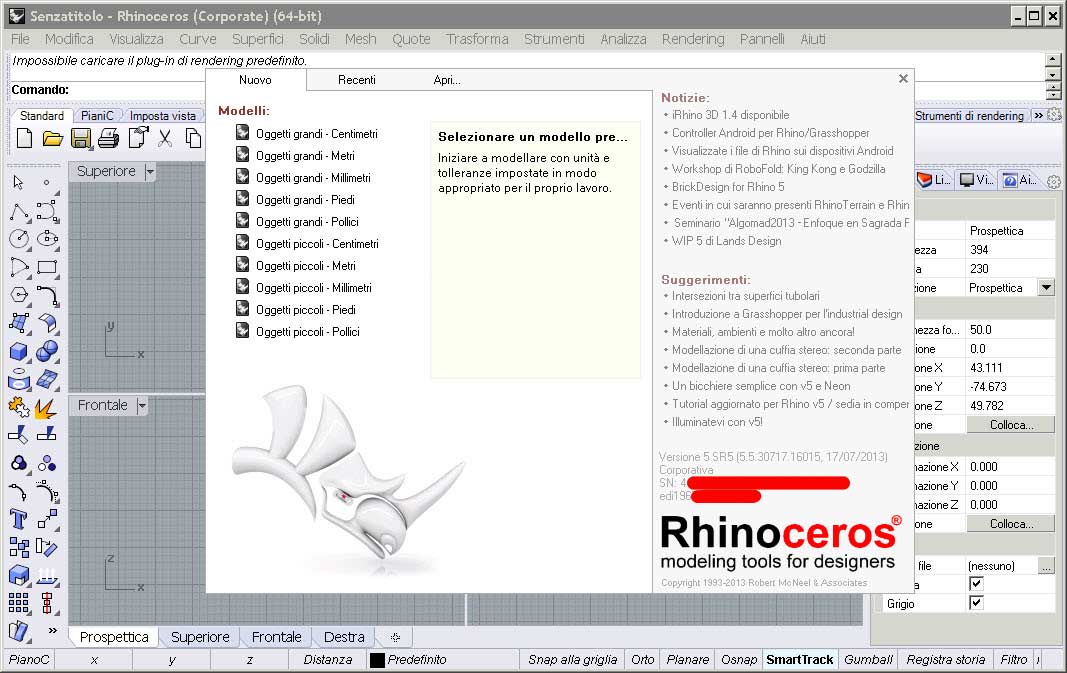
Task: Select the Polygon tool
Action: tap(20, 295)
